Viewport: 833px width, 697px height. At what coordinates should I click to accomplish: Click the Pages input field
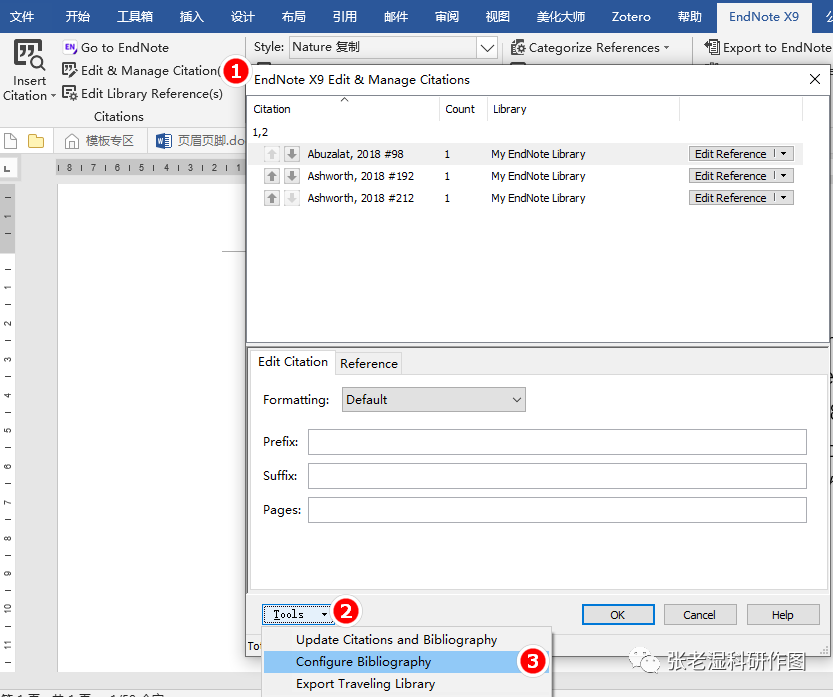557,510
